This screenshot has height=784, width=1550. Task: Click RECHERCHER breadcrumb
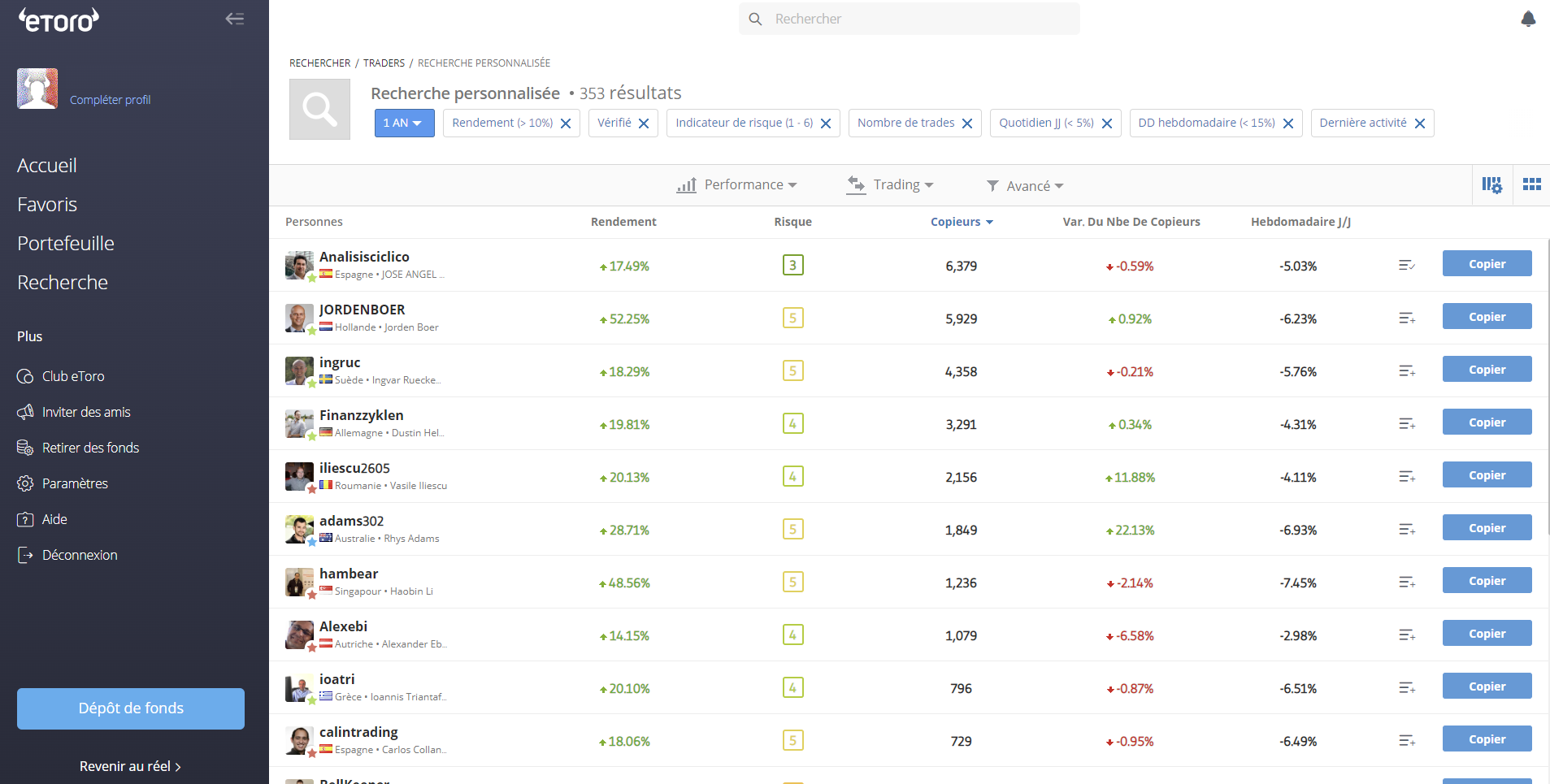pos(320,63)
